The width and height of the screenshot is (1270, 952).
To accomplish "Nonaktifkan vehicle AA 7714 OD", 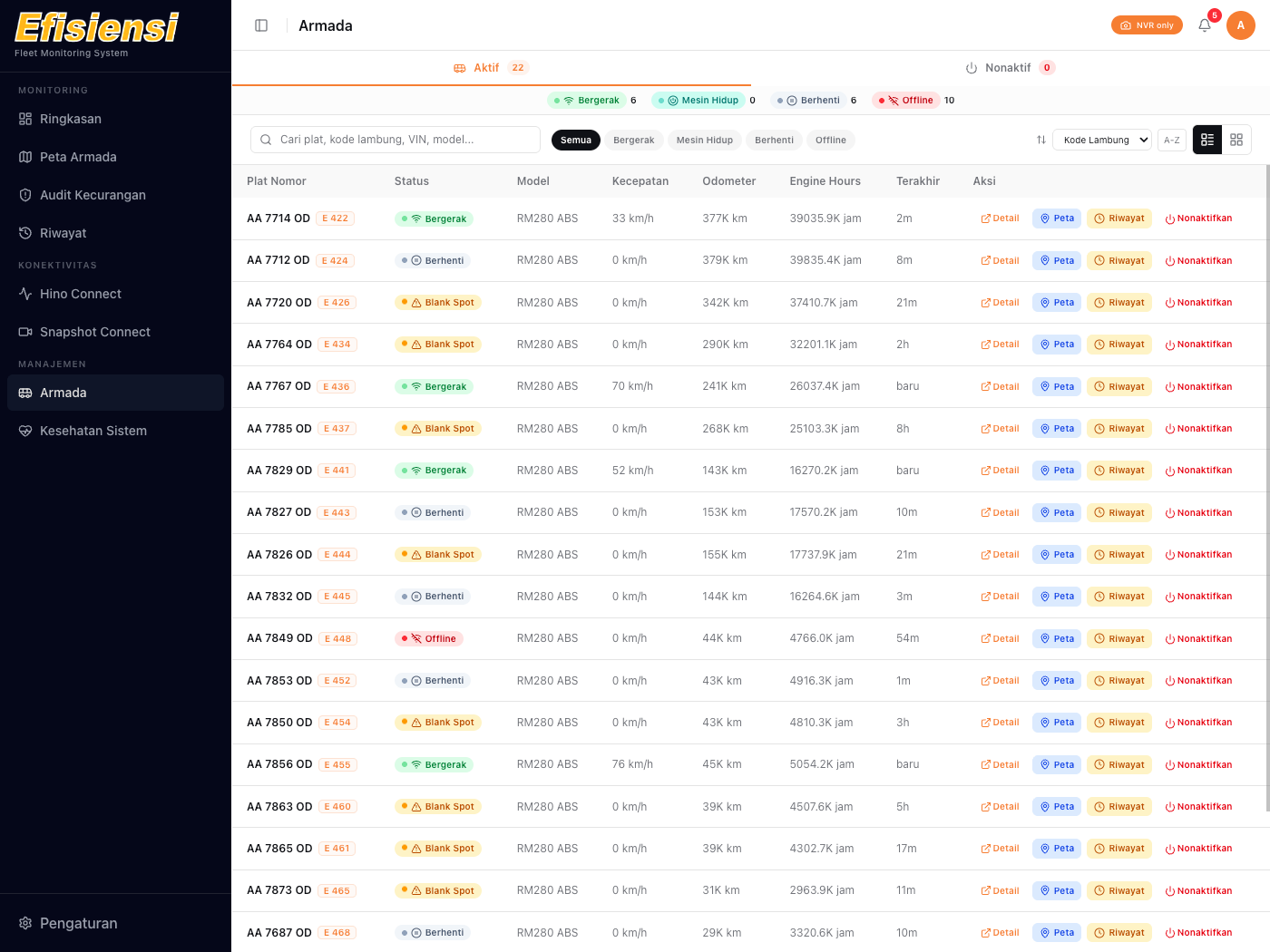I will (x=1198, y=219).
